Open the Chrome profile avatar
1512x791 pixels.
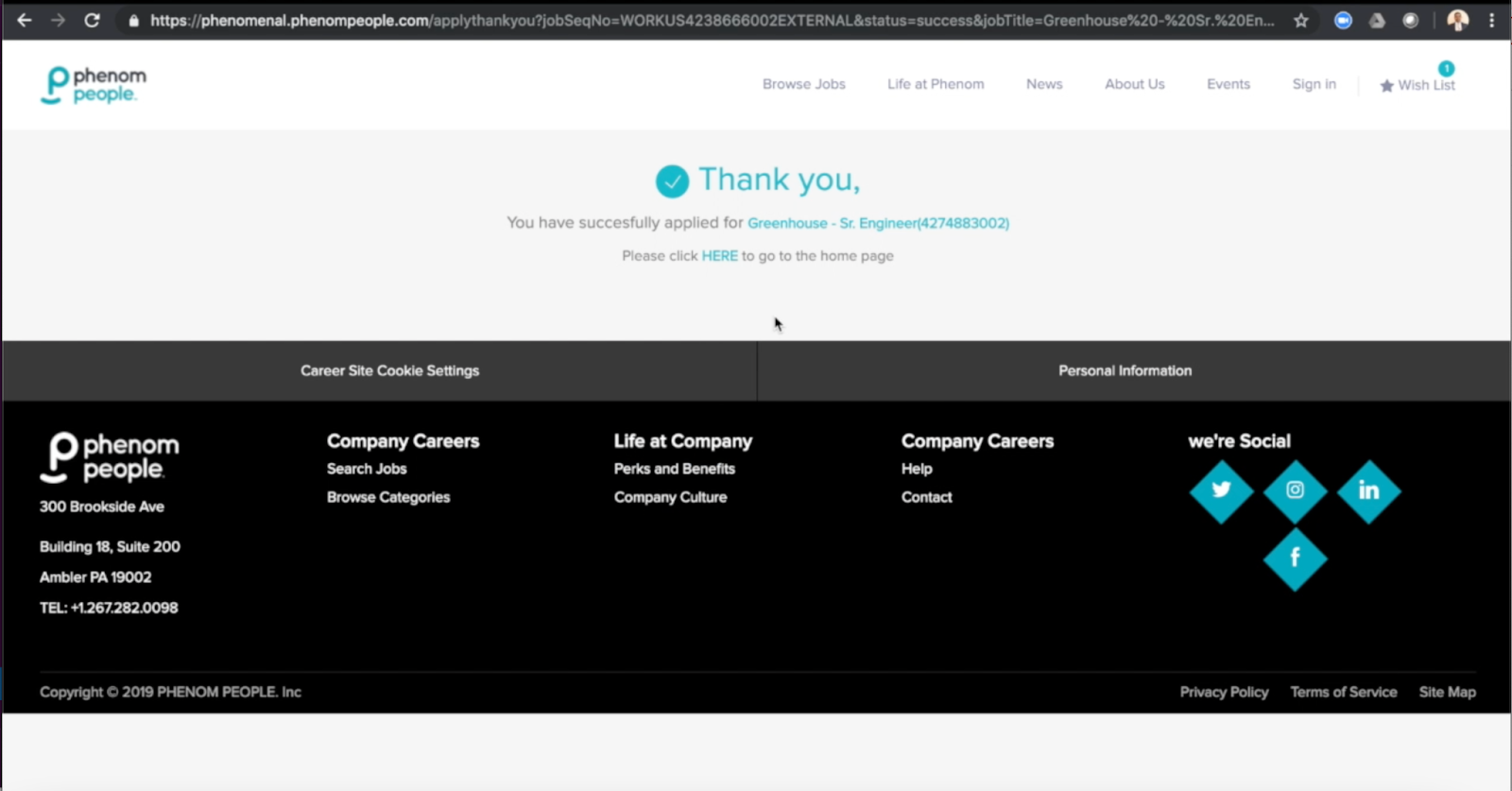tap(1458, 20)
